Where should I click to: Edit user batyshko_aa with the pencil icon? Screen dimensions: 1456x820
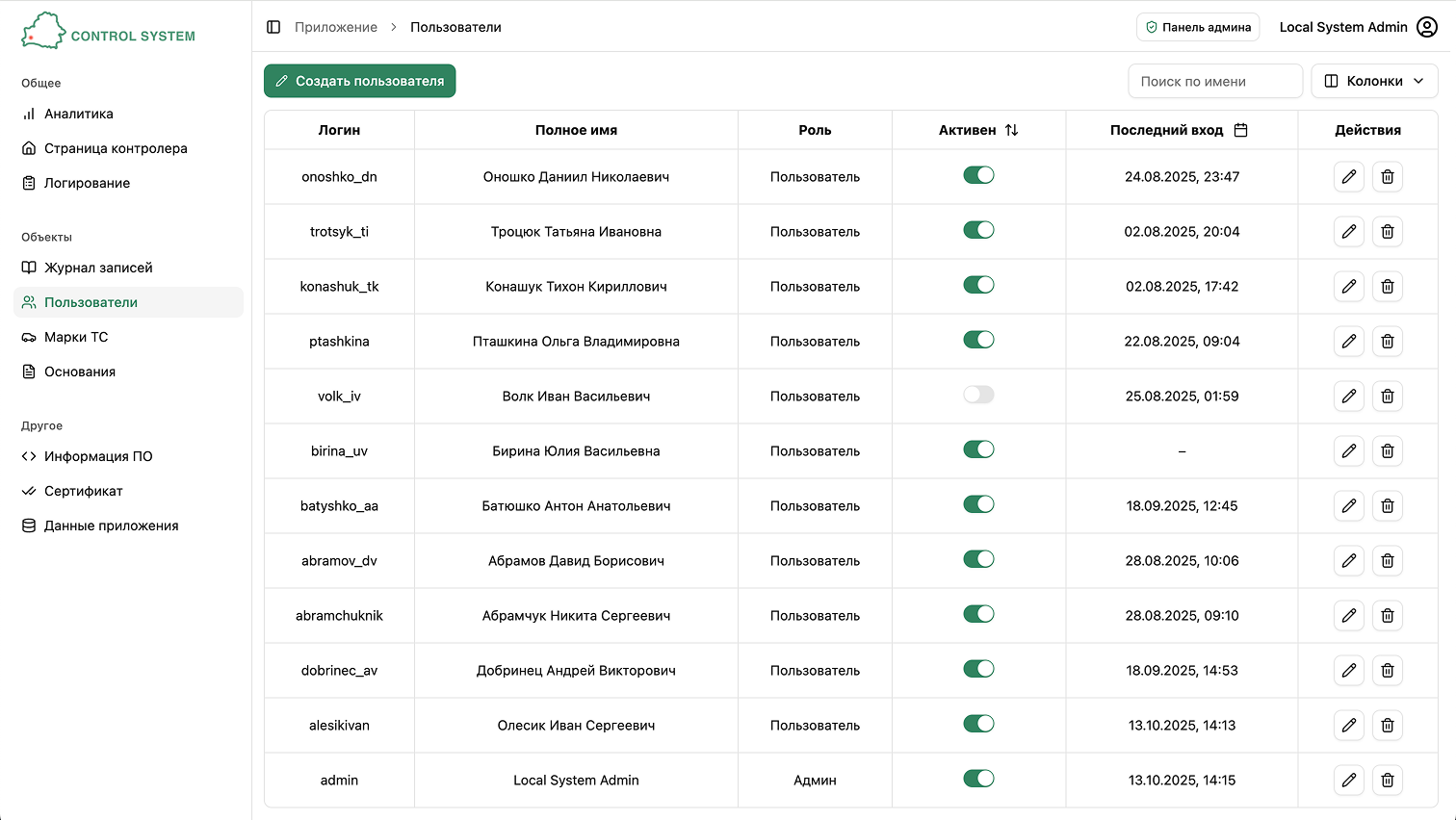coord(1349,506)
